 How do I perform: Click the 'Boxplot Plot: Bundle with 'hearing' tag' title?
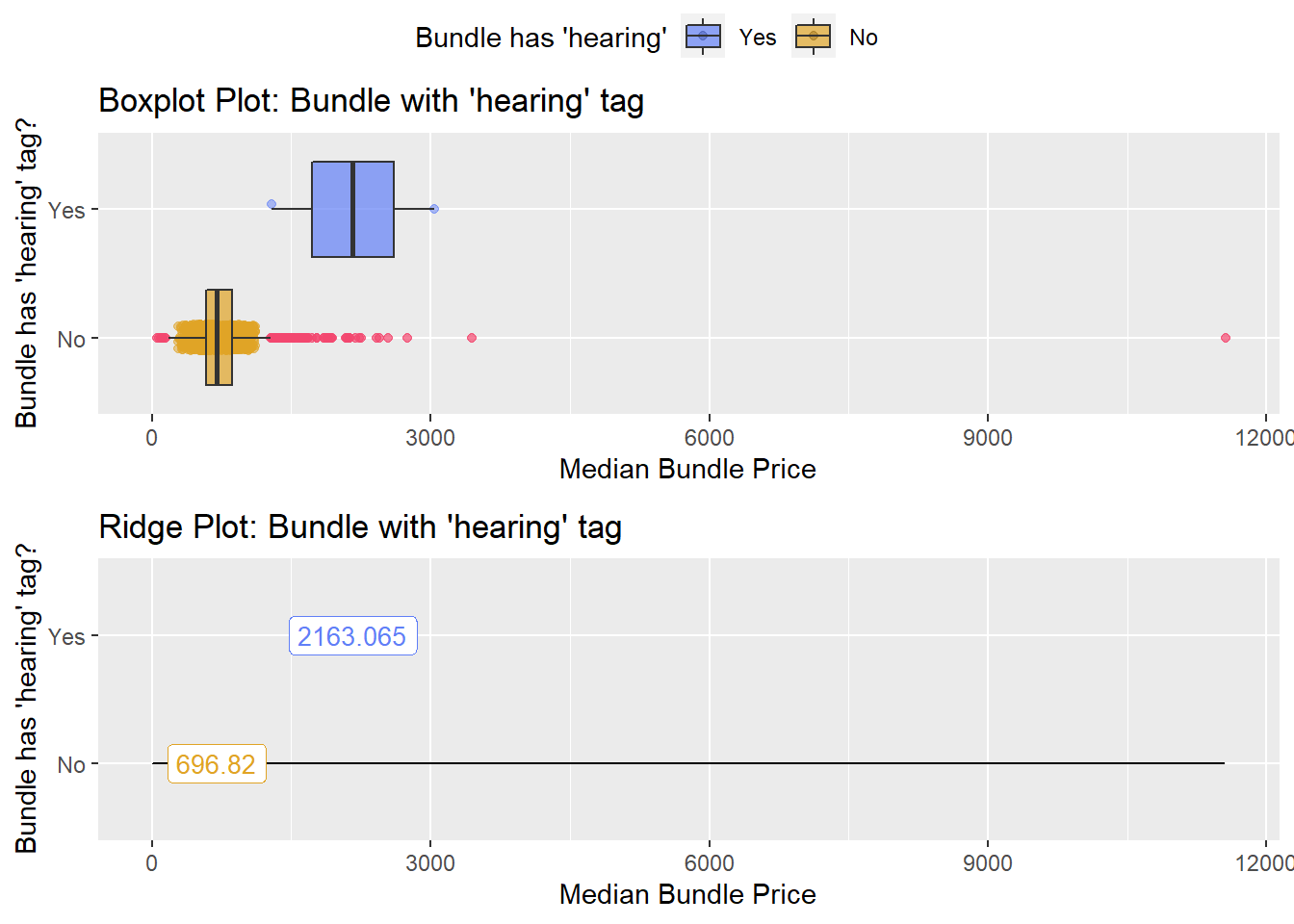click(372, 101)
